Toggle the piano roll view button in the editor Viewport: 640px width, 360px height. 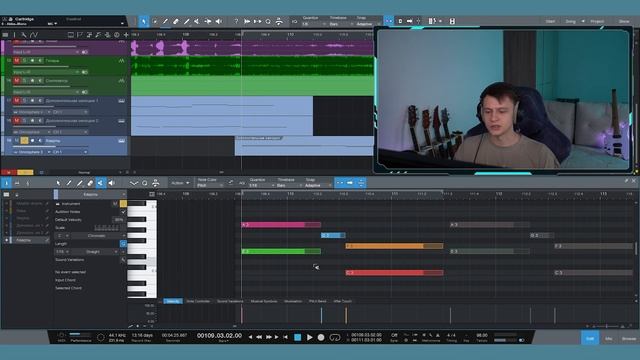(x=6, y=183)
